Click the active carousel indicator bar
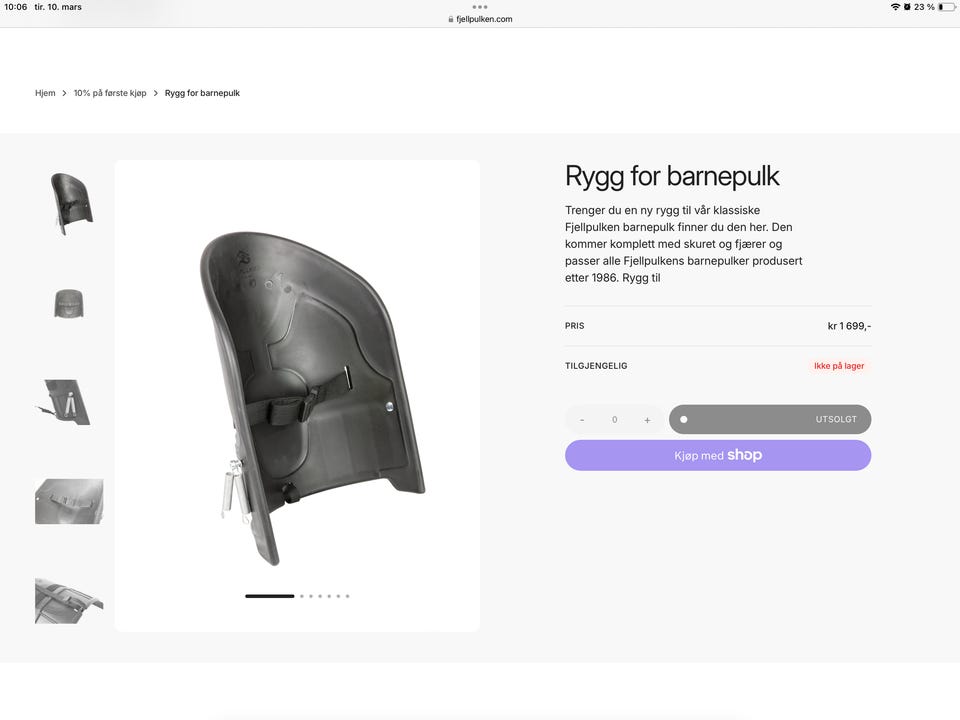This screenshot has height=720, width=960. (x=269, y=596)
